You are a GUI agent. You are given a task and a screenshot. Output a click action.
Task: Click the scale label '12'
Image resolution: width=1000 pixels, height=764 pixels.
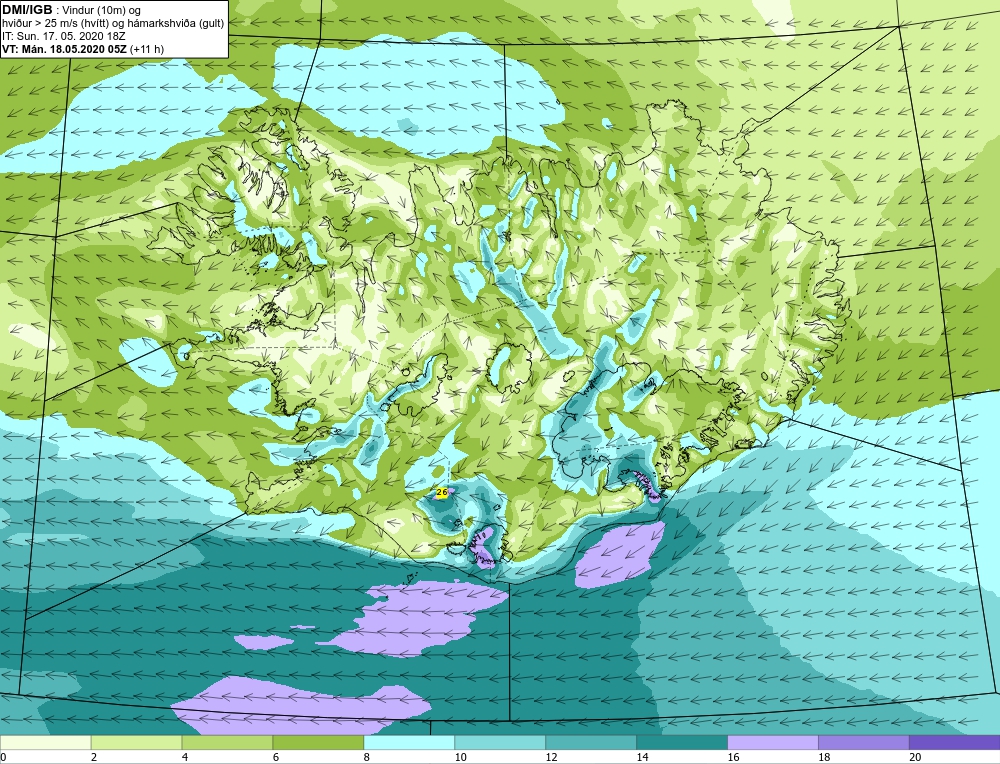point(551,758)
